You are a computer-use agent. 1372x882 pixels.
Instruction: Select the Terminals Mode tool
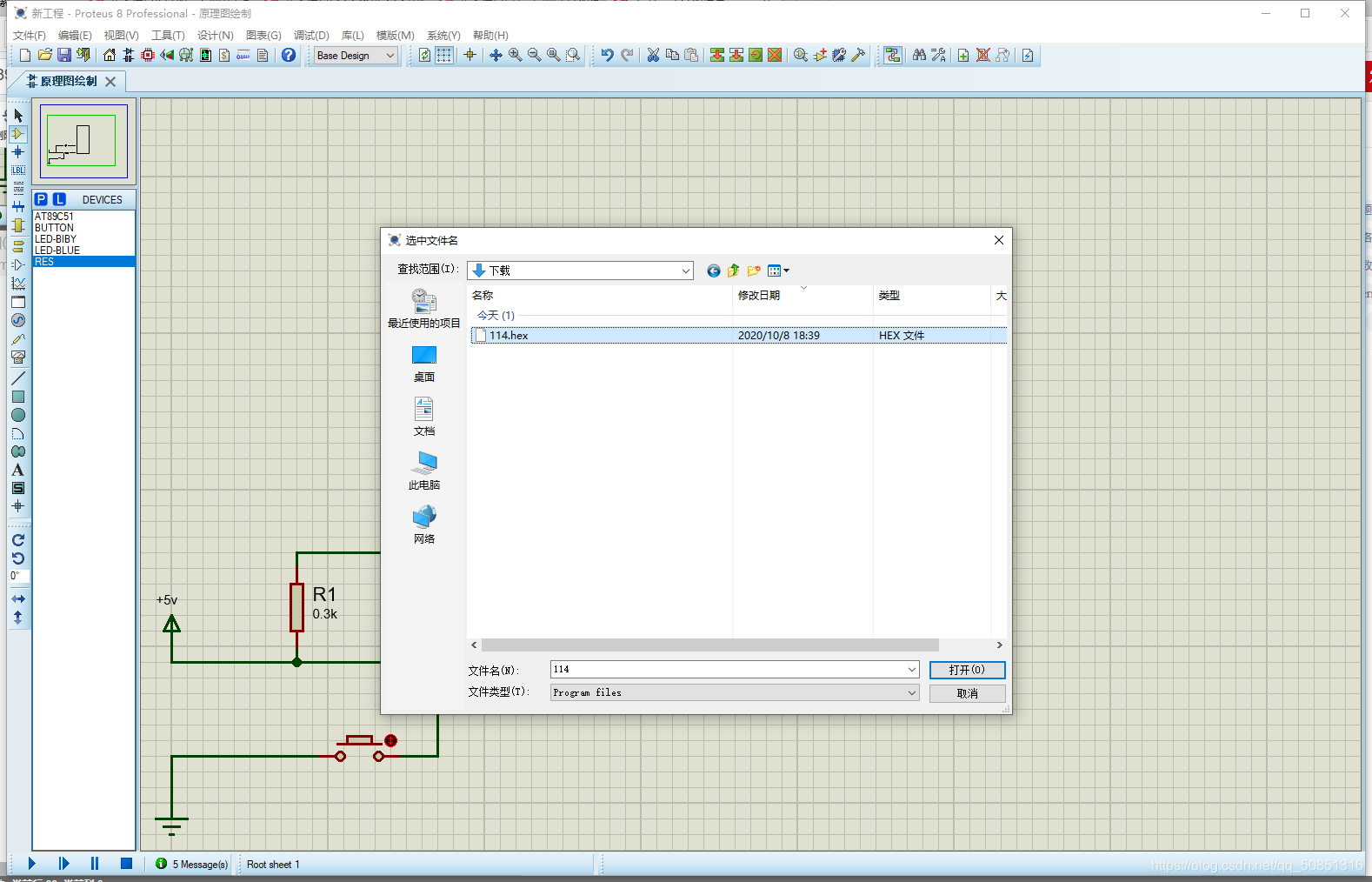(18, 246)
